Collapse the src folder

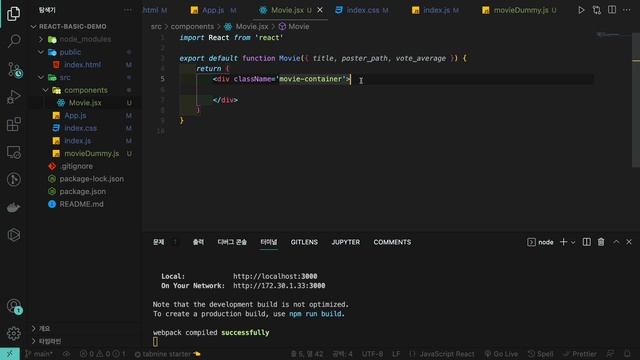pos(41,77)
